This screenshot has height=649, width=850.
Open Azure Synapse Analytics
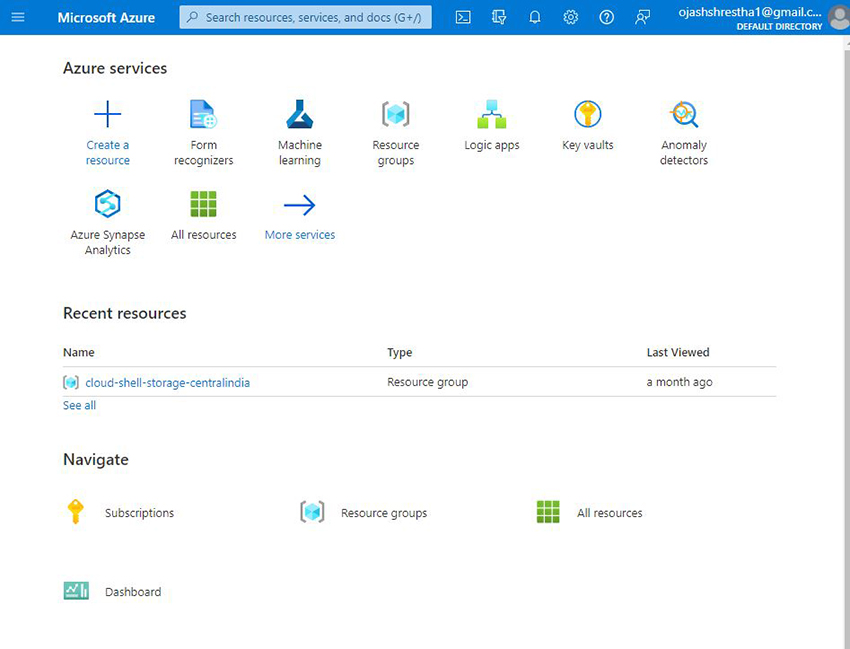(107, 205)
